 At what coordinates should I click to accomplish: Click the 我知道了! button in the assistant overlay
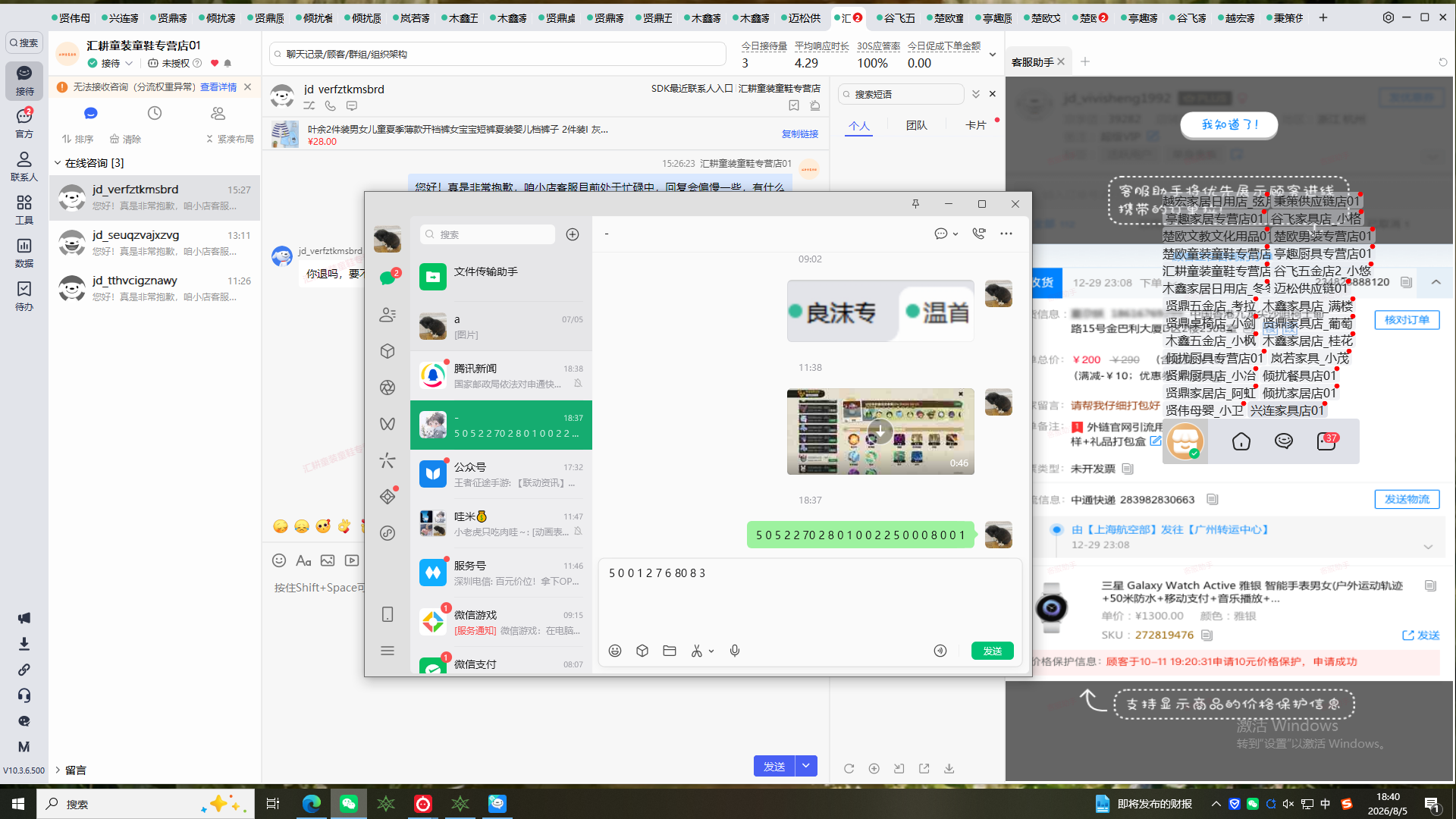[x=1229, y=124]
